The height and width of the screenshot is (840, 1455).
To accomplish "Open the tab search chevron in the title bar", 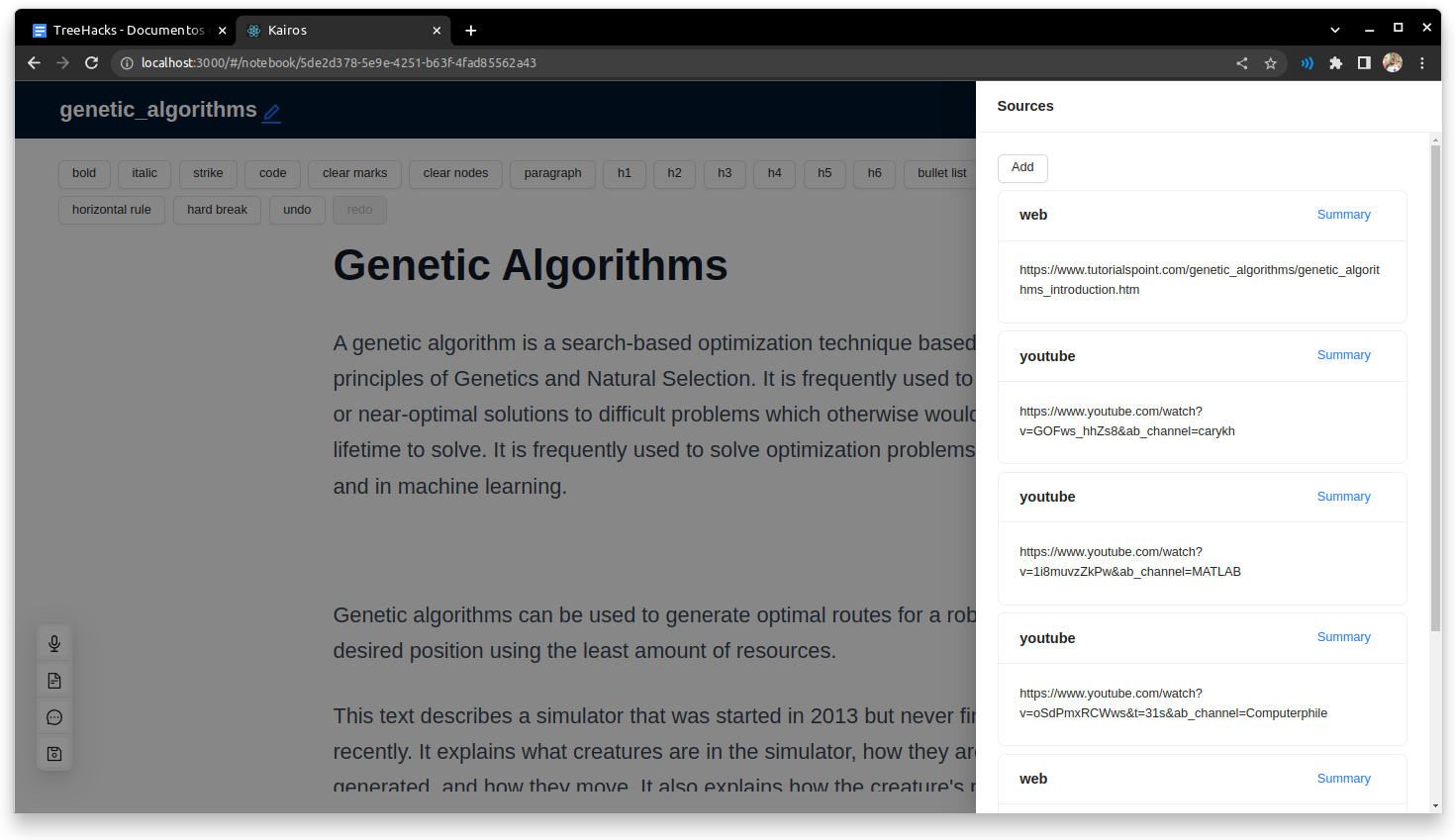I will [1334, 31].
